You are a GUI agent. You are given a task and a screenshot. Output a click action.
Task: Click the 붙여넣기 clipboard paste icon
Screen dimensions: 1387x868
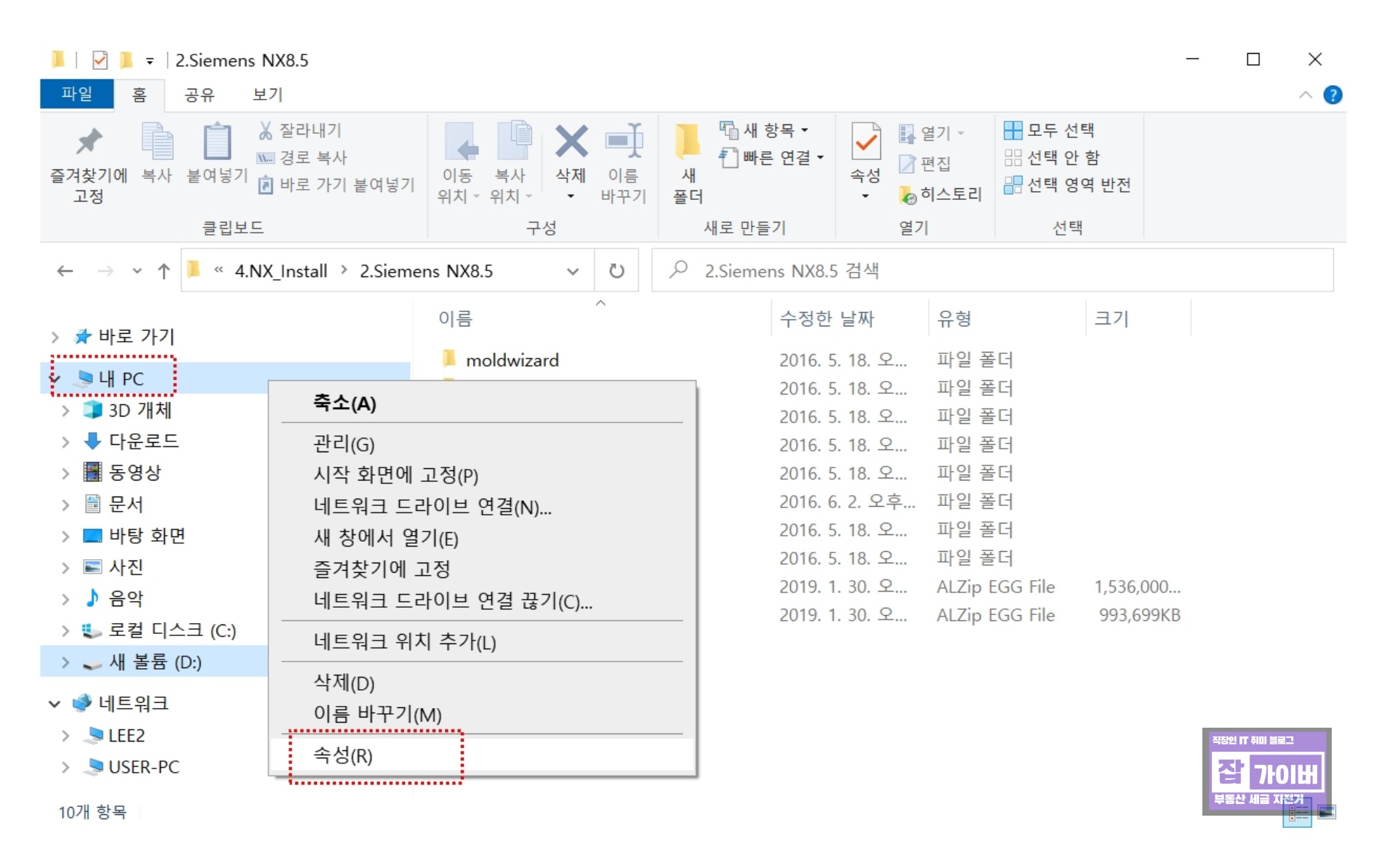point(217,141)
